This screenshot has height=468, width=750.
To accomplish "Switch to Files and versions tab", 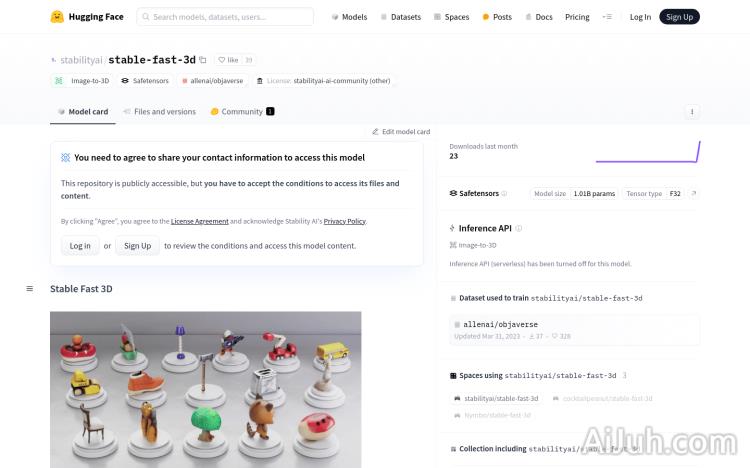I will point(160,111).
